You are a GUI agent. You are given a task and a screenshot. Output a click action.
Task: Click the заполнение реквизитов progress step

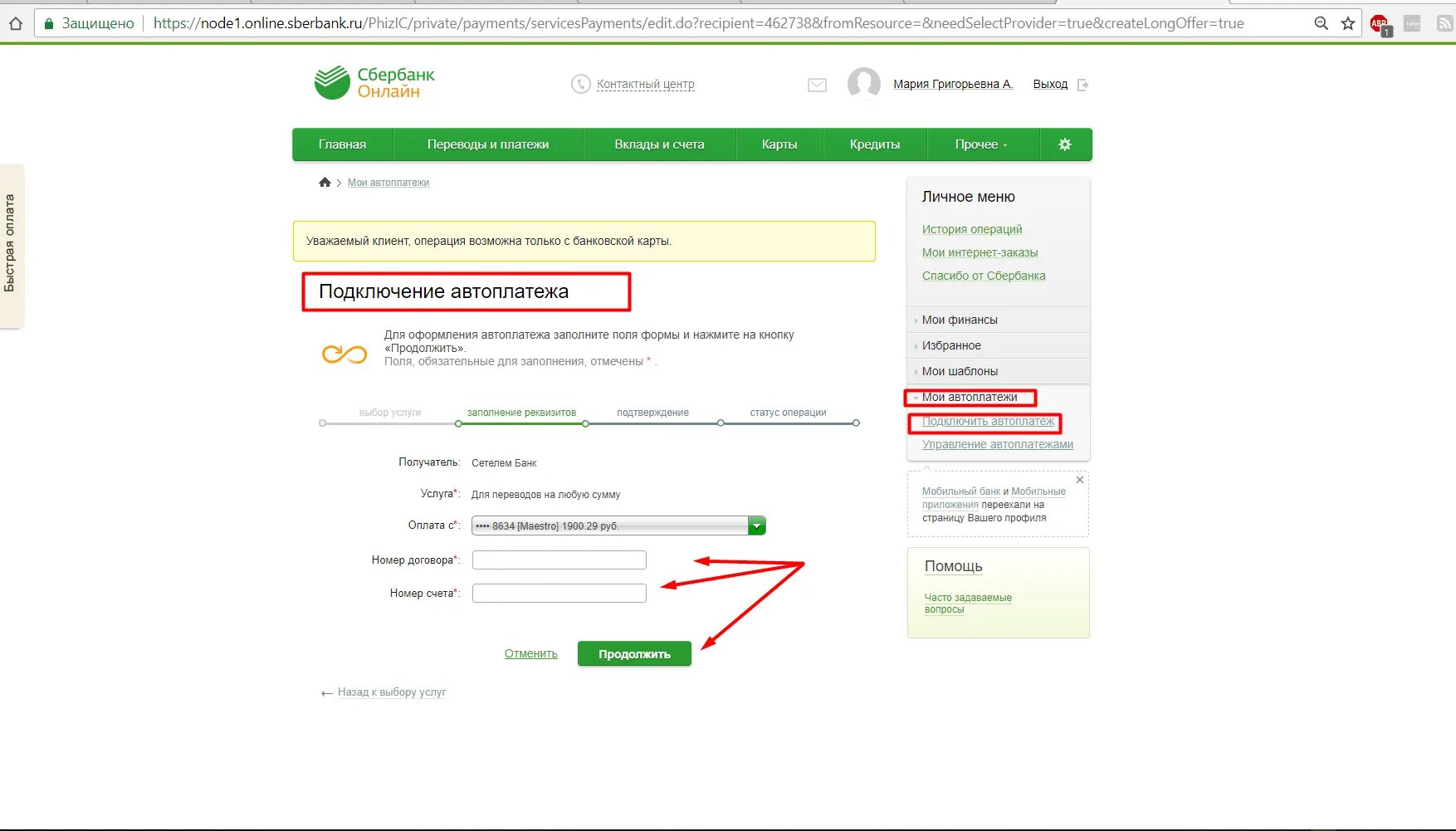pyautogui.click(x=521, y=413)
